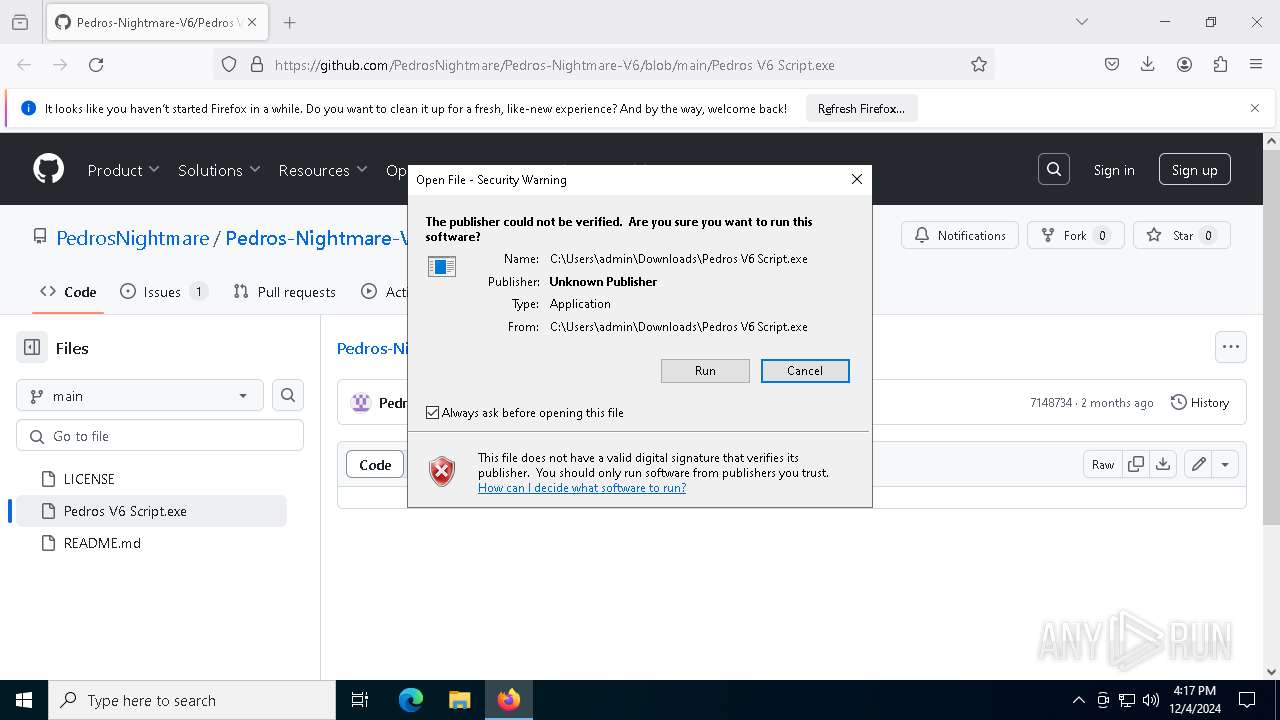Viewport: 1280px width, 720px height.
Task: Click the Raw file button
Action: pyautogui.click(x=1103, y=464)
